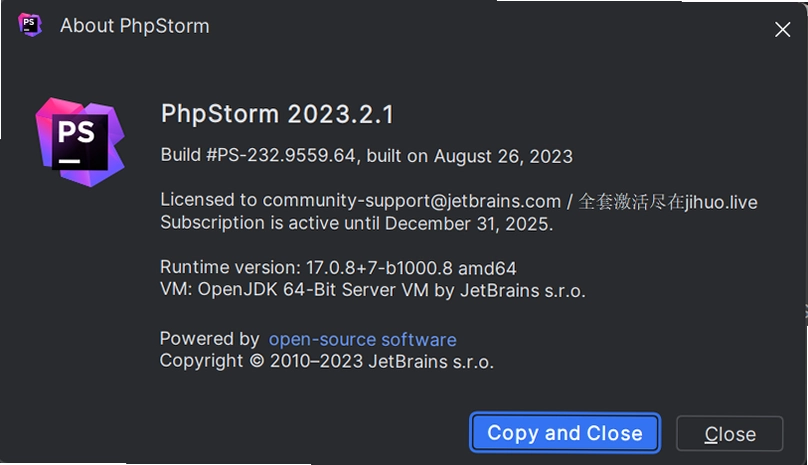Click the amd64 architecture text

(487, 268)
